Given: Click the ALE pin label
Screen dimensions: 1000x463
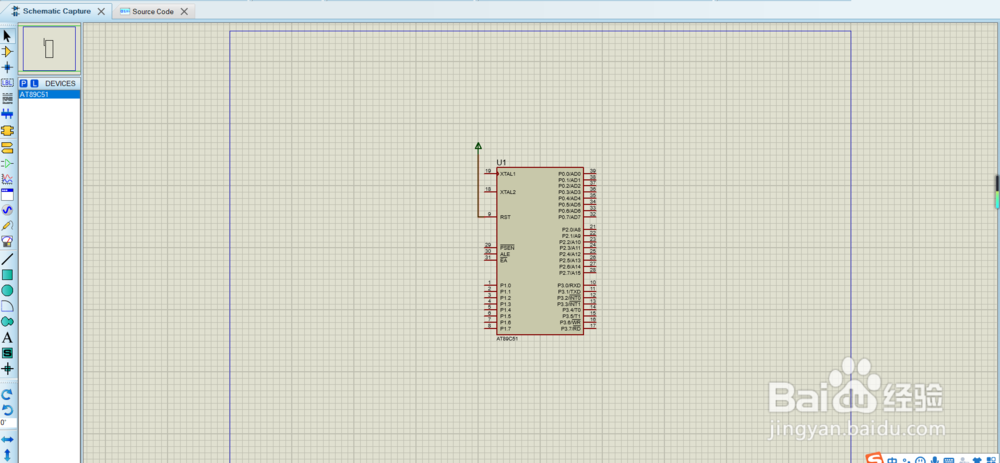Looking at the screenshot, I should coord(505,254).
